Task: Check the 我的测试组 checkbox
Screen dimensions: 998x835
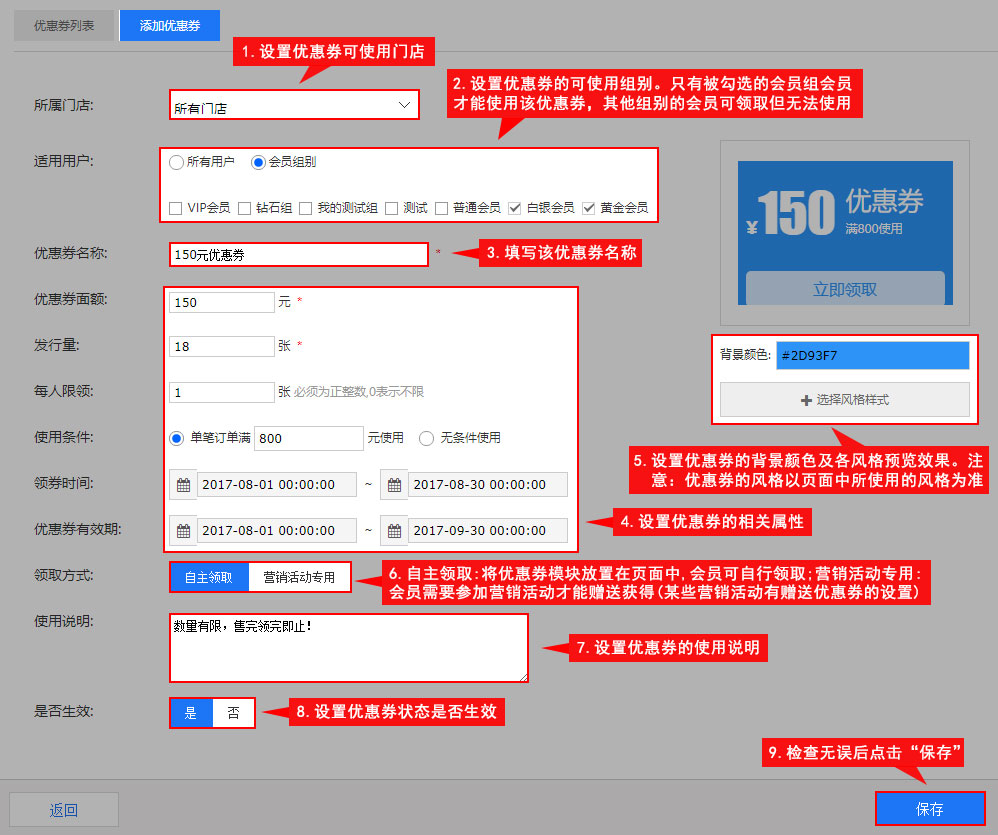Action: point(306,208)
